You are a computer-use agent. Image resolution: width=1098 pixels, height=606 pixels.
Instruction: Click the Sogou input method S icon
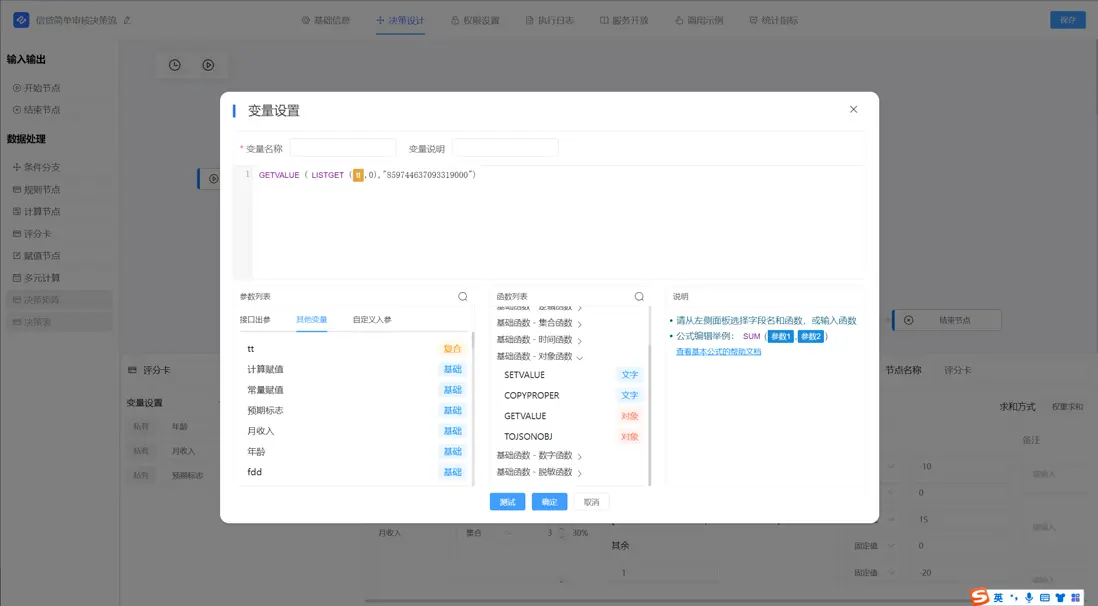click(x=980, y=597)
